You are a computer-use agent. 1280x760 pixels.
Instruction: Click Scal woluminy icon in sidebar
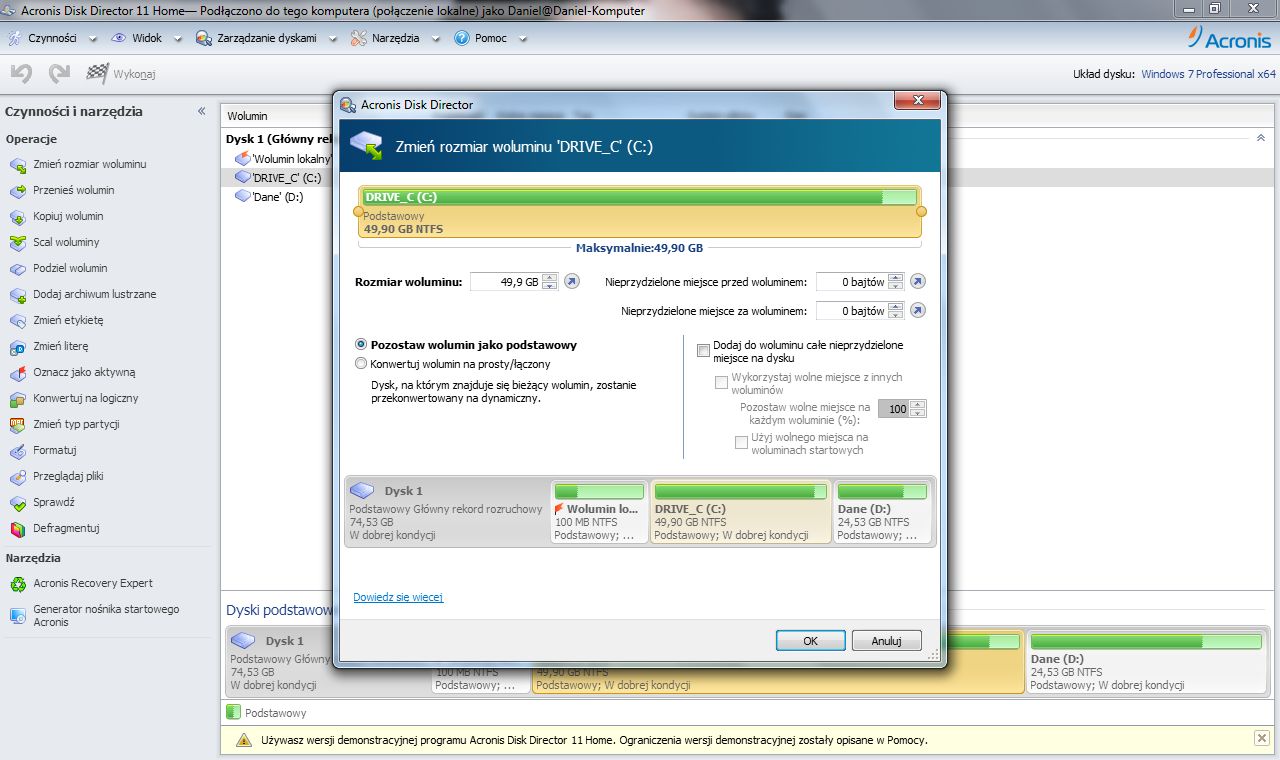point(17,242)
